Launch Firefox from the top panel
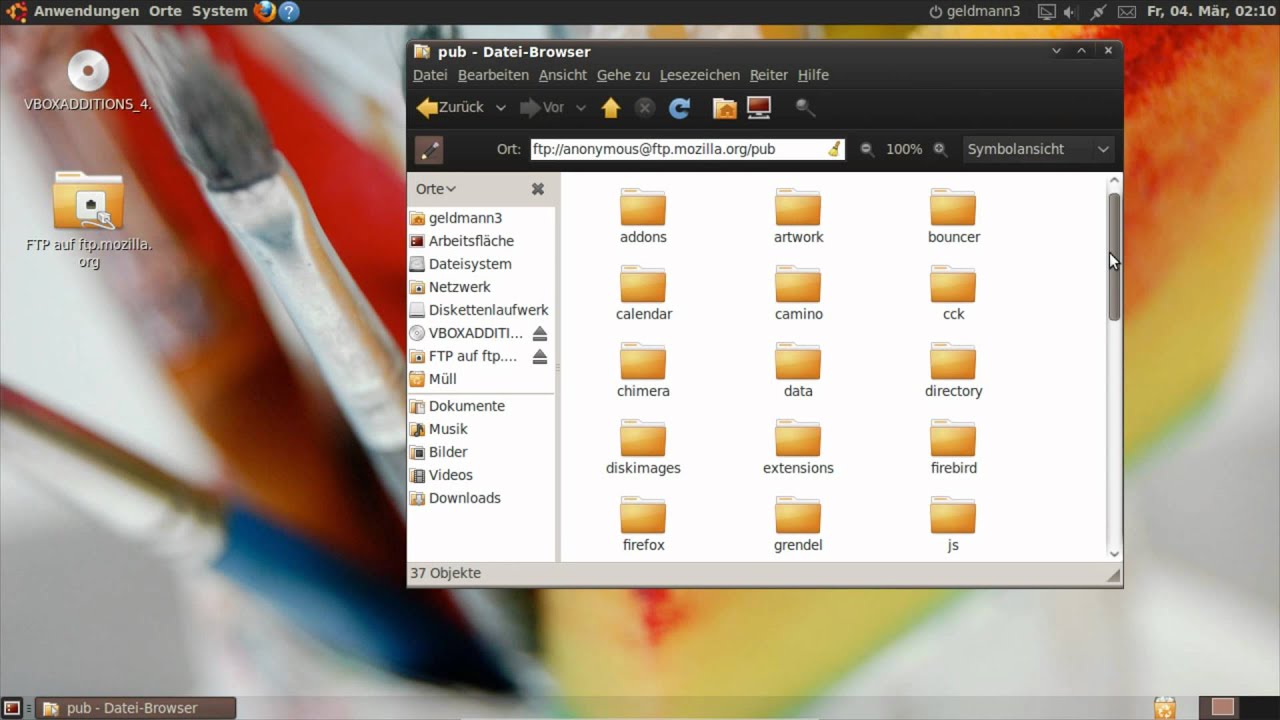This screenshot has height=720, width=1280. (x=264, y=11)
